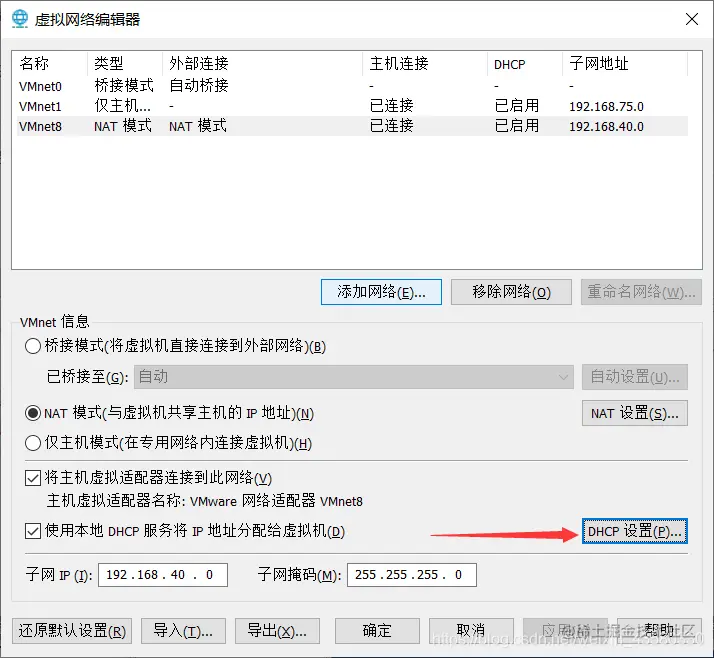Click 添加网络(E)... button
The image size is (714, 658).
click(x=381, y=292)
